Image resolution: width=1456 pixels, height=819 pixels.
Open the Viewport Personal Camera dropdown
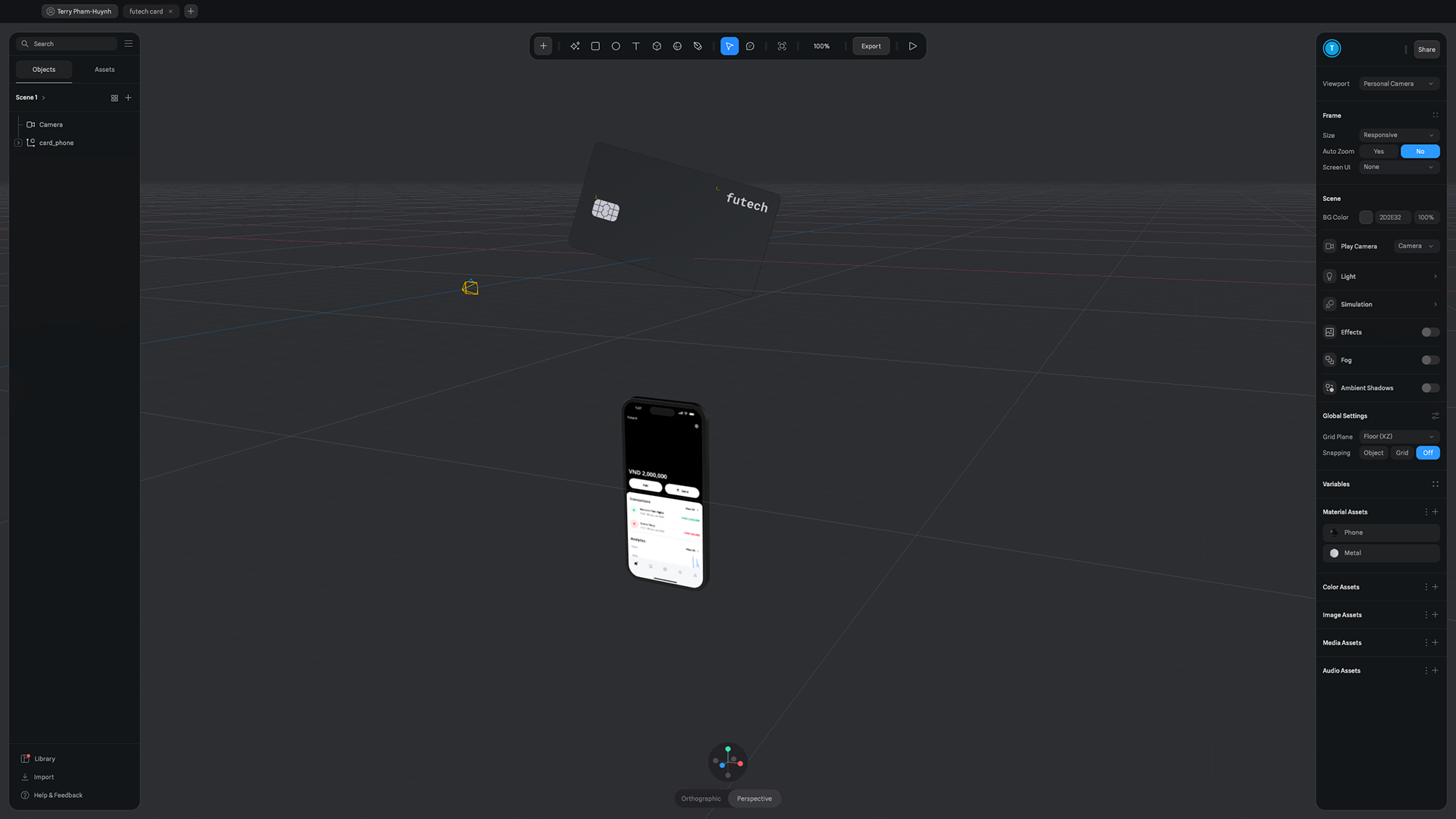click(1398, 84)
